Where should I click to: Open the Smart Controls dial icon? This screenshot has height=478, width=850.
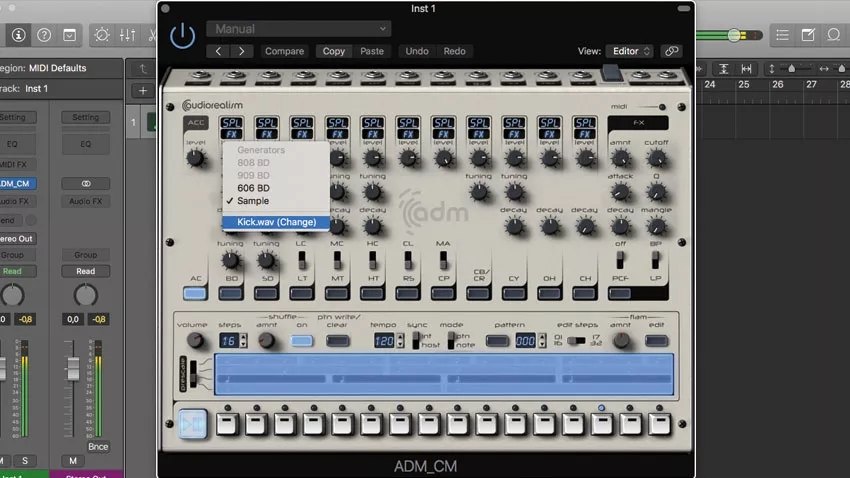pos(101,35)
